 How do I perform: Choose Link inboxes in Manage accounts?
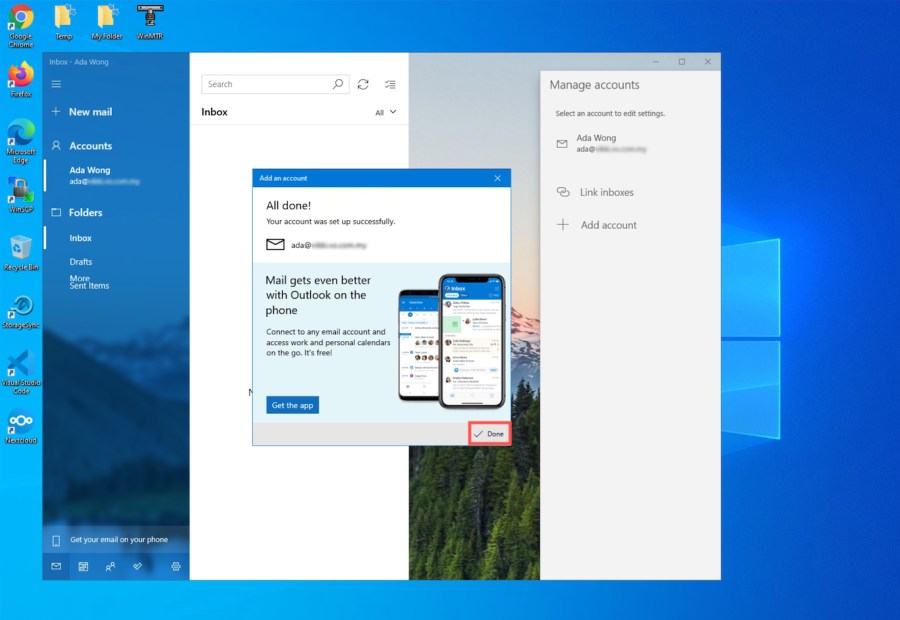[x=606, y=192]
